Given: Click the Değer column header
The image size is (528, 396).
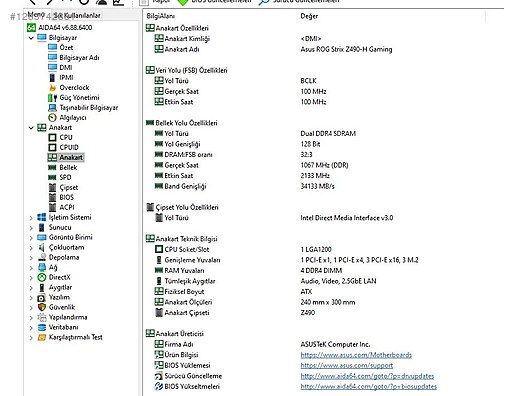Looking at the screenshot, I should (x=391, y=16).
